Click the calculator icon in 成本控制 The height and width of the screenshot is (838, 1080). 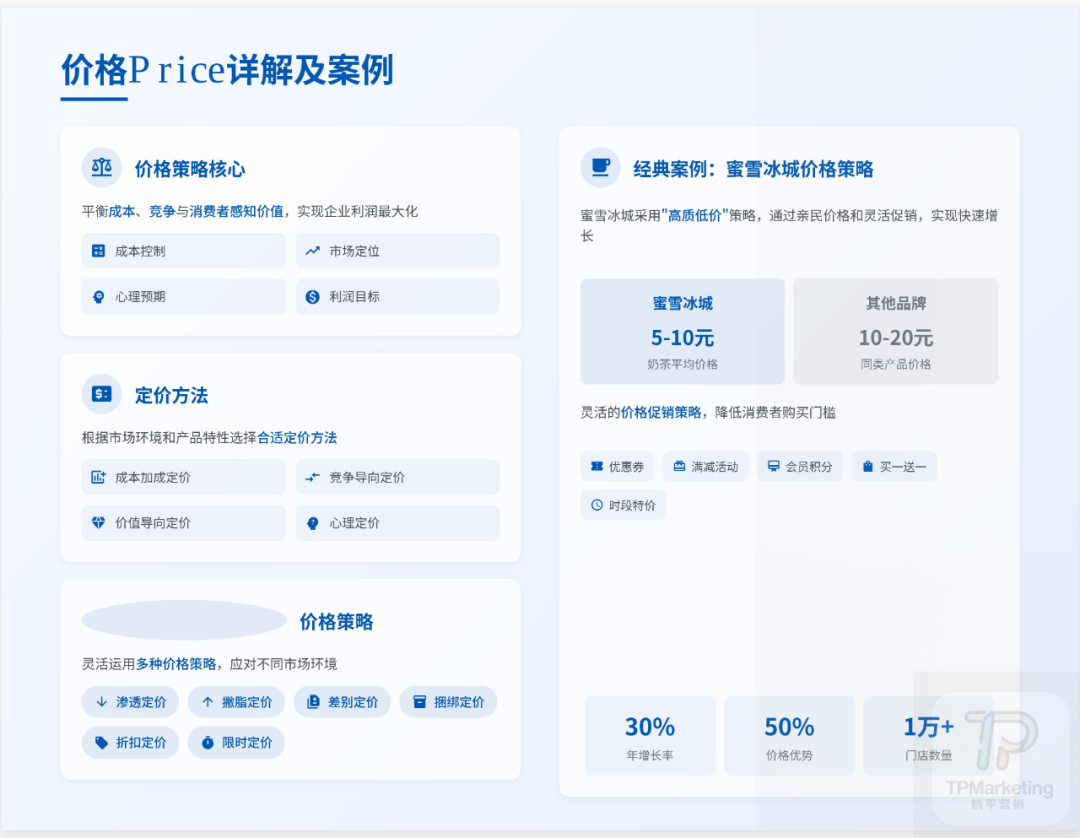(x=98, y=251)
